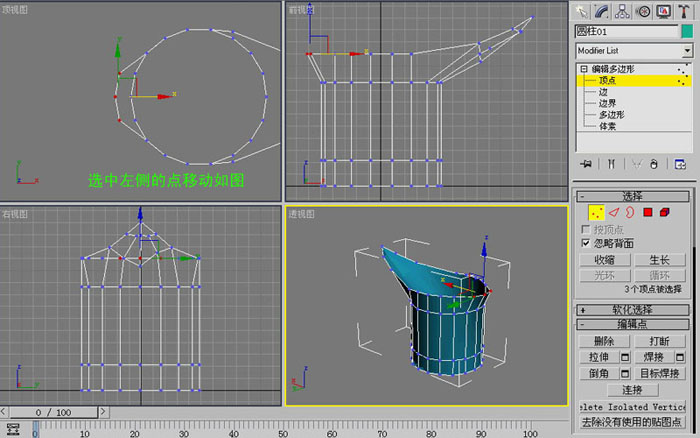
Task: Click the 循环 button
Action: point(659,275)
